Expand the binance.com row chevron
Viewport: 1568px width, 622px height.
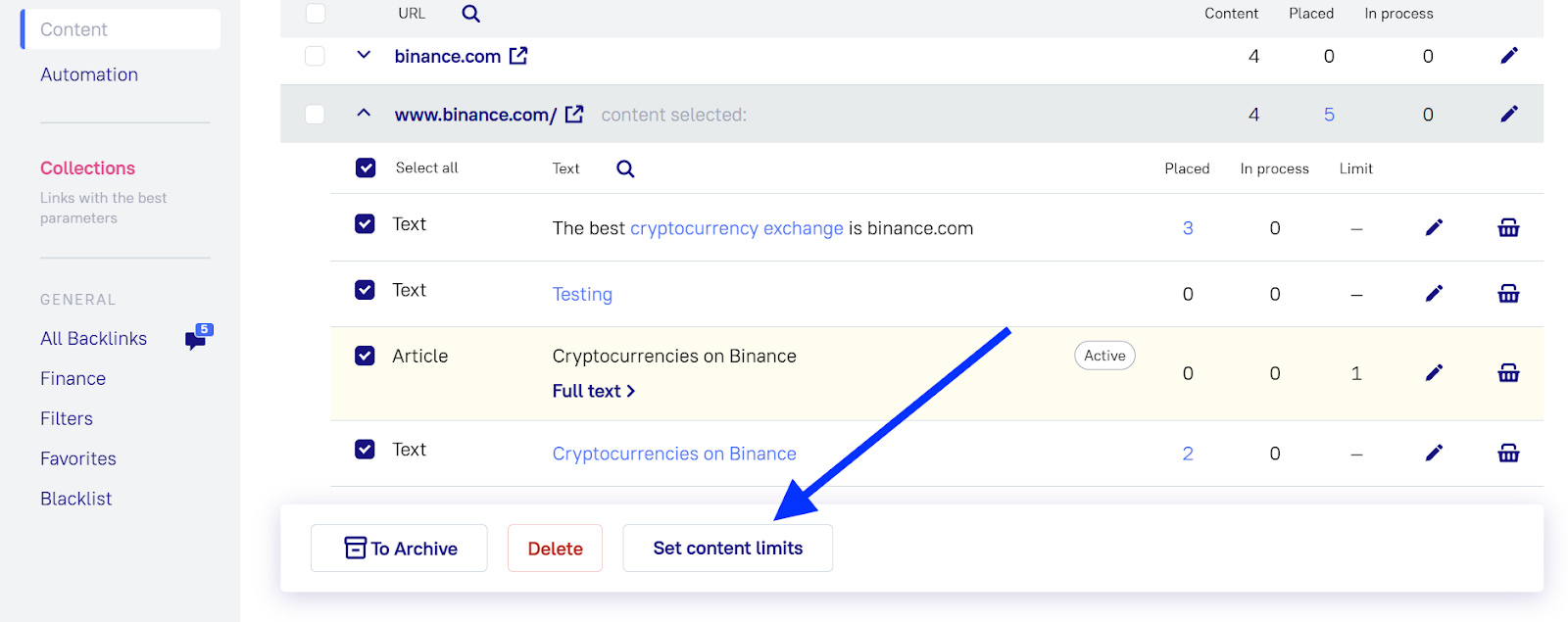pyautogui.click(x=364, y=55)
